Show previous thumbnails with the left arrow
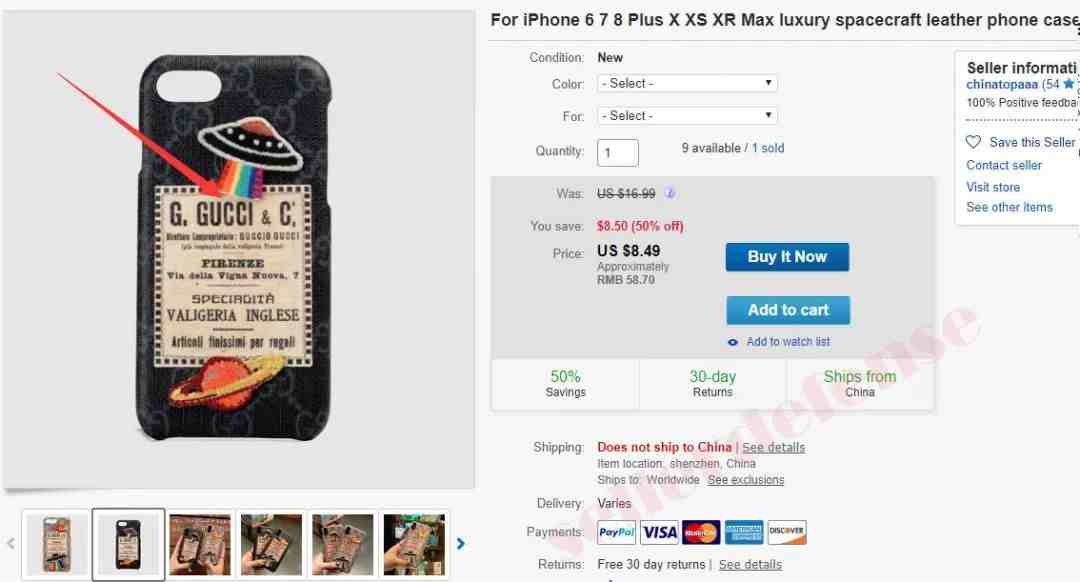 [x=10, y=543]
